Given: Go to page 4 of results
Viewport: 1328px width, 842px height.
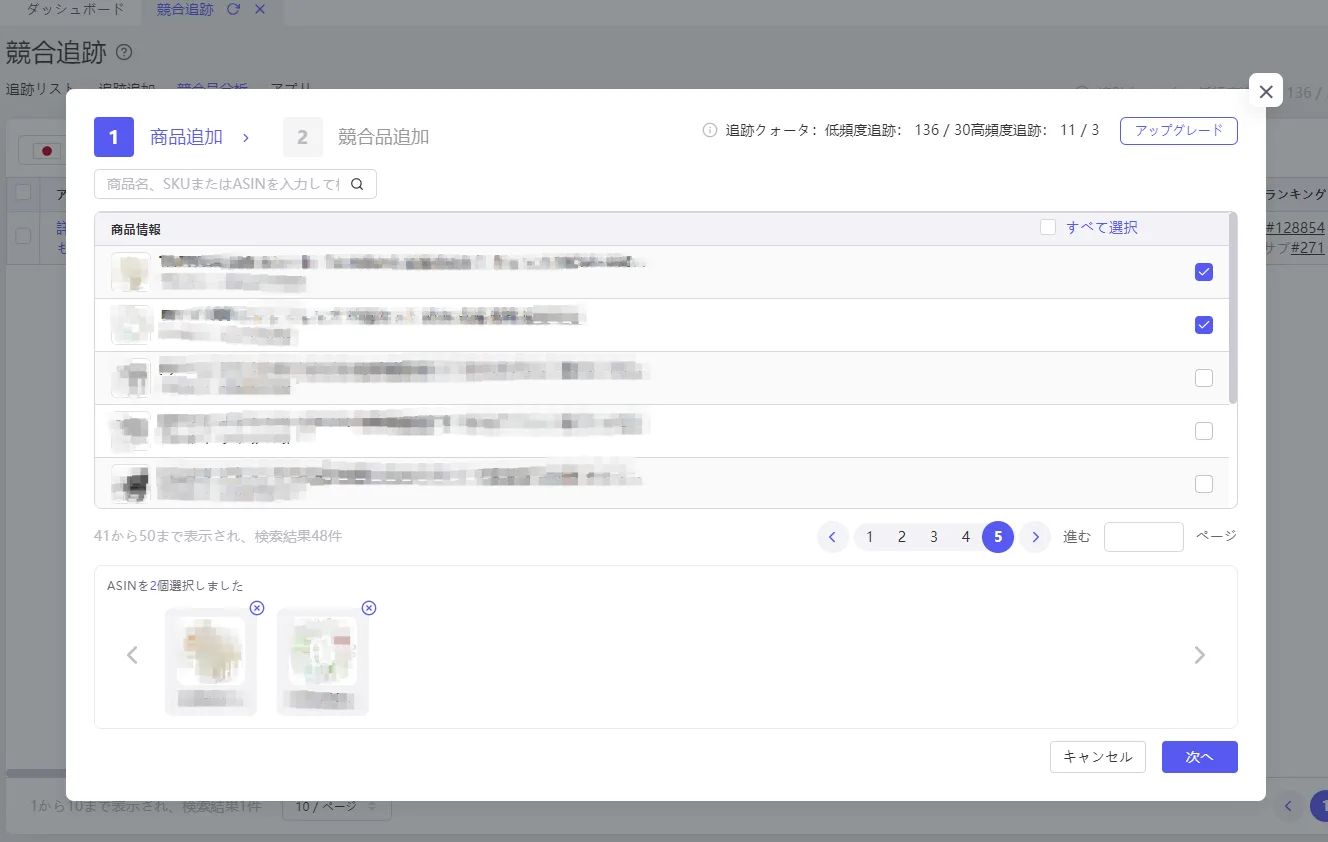Looking at the screenshot, I should (x=966, y=537).
